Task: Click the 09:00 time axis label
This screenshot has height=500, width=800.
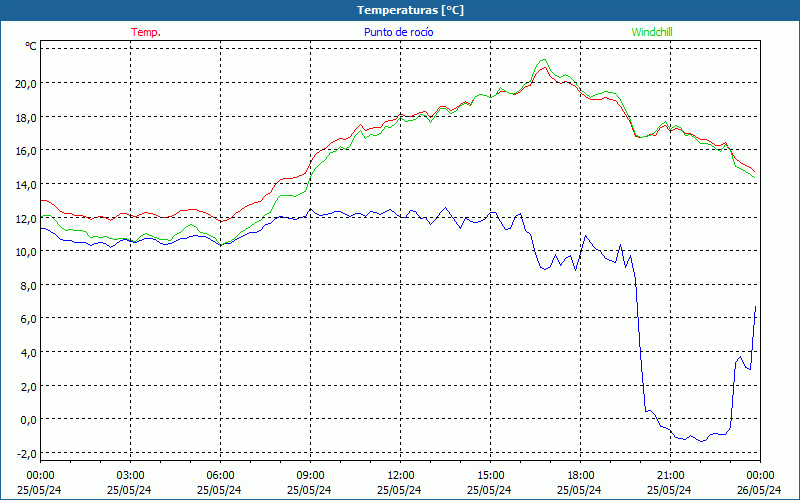Action: click(310, 476)
